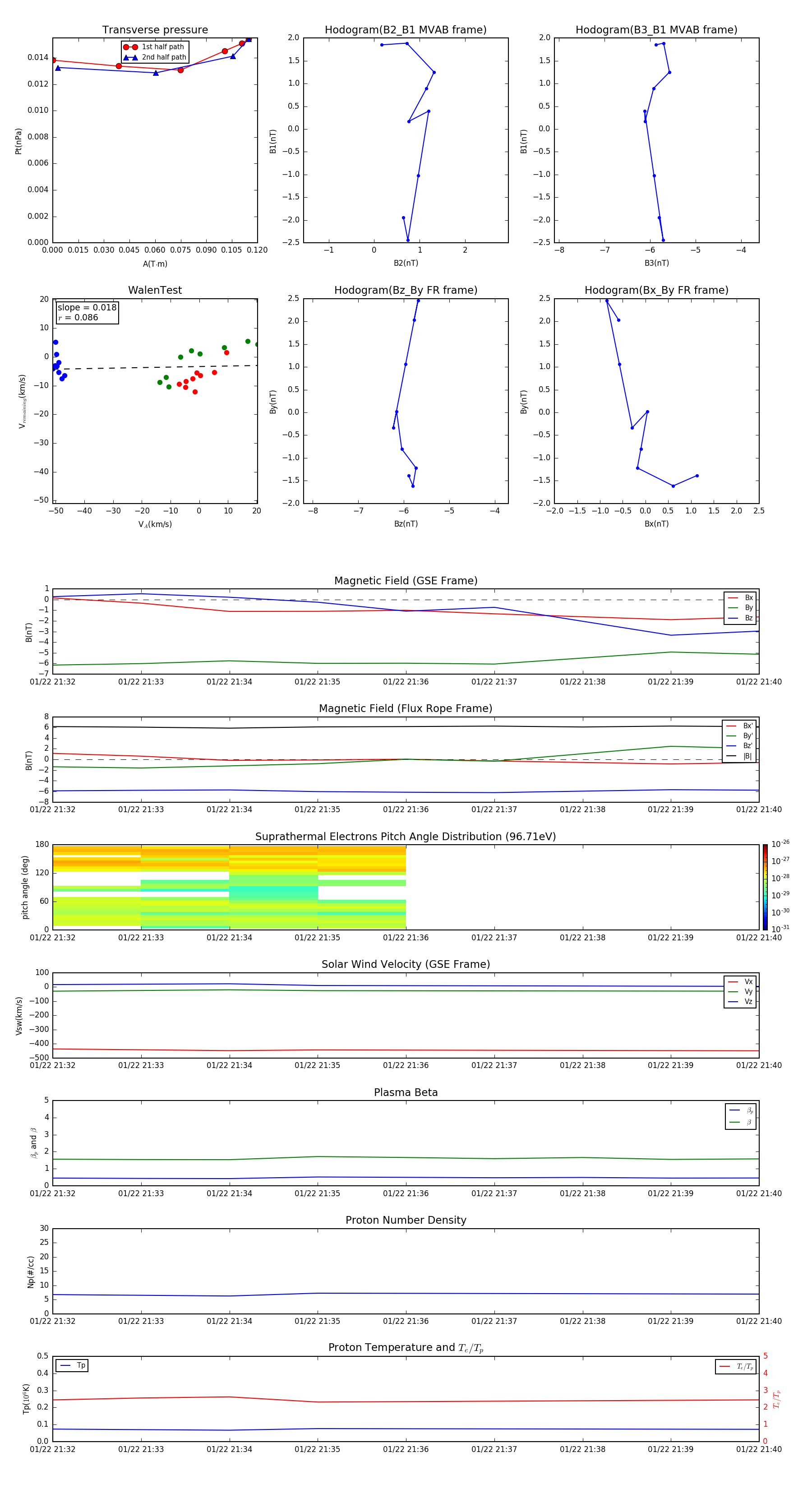
Task: Click the 'Pt(nPa)' y-axis label
Action: coord(18,141)
